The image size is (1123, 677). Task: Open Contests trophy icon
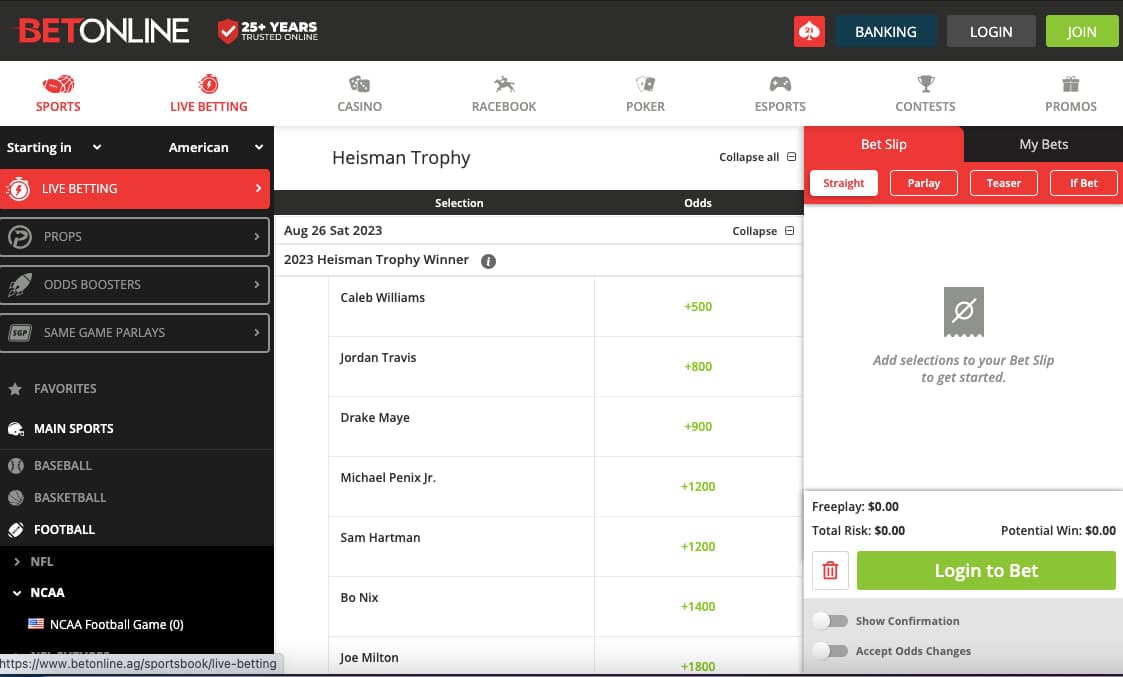click(925, 85)
